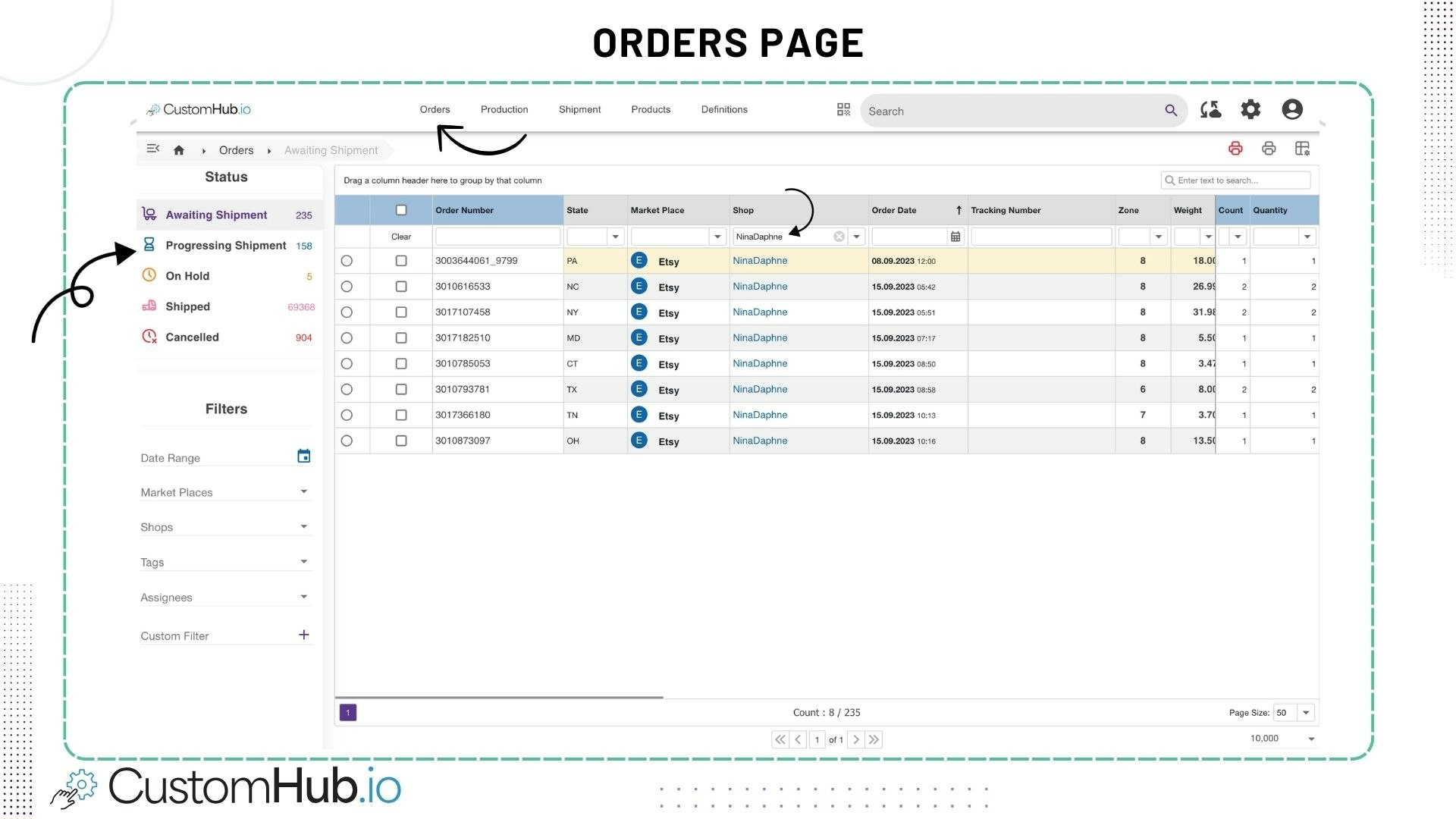This screenshot has width=1456, height=819.
Task: Check the box for order 3003644061_9799
Action: point(401,261)
